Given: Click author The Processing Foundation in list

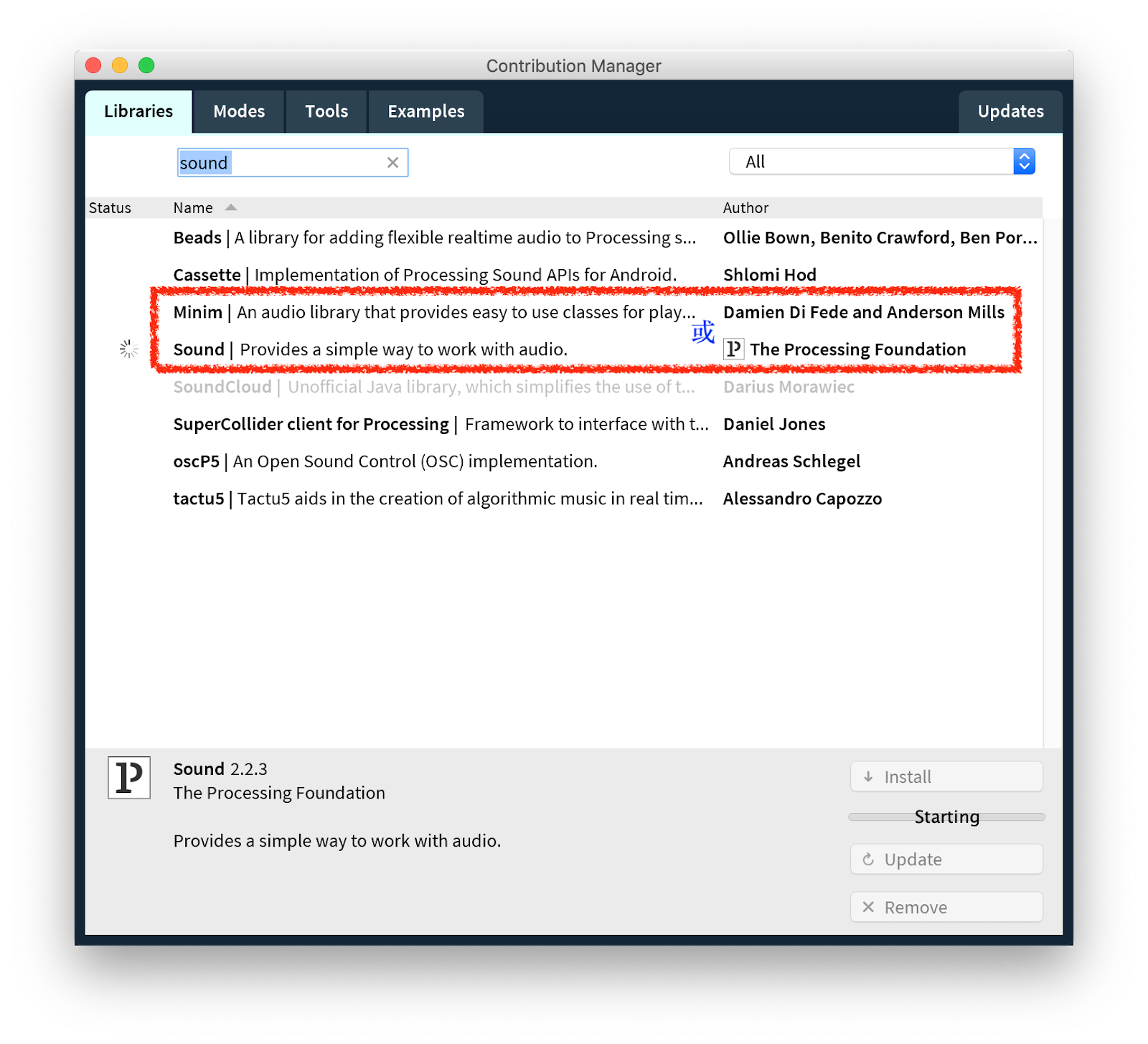Looking at the screenshot, I should [858, 349].
